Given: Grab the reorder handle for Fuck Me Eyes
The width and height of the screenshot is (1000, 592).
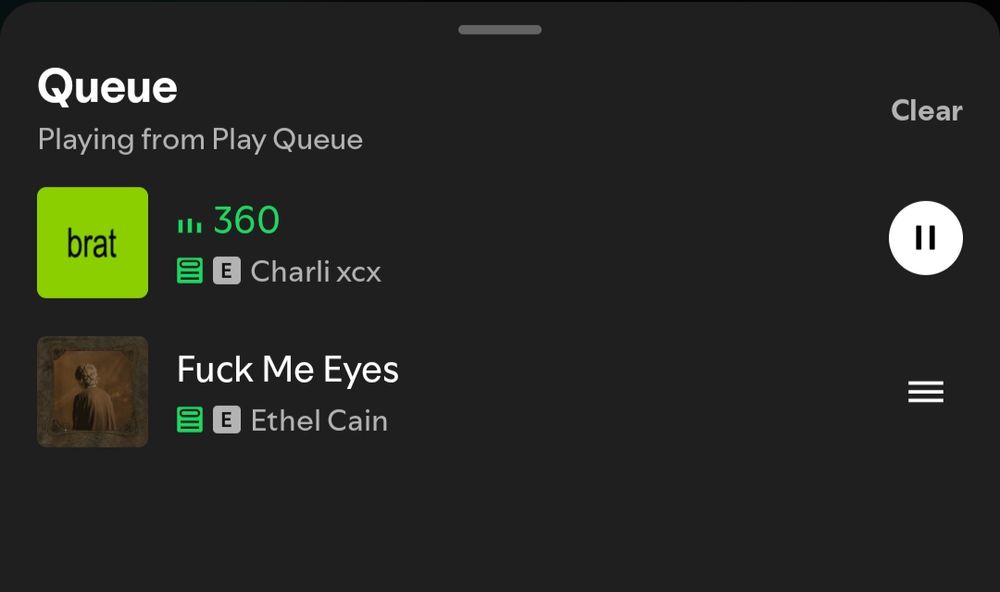Looking at the screenshot, I should click(x=925, y=390).
